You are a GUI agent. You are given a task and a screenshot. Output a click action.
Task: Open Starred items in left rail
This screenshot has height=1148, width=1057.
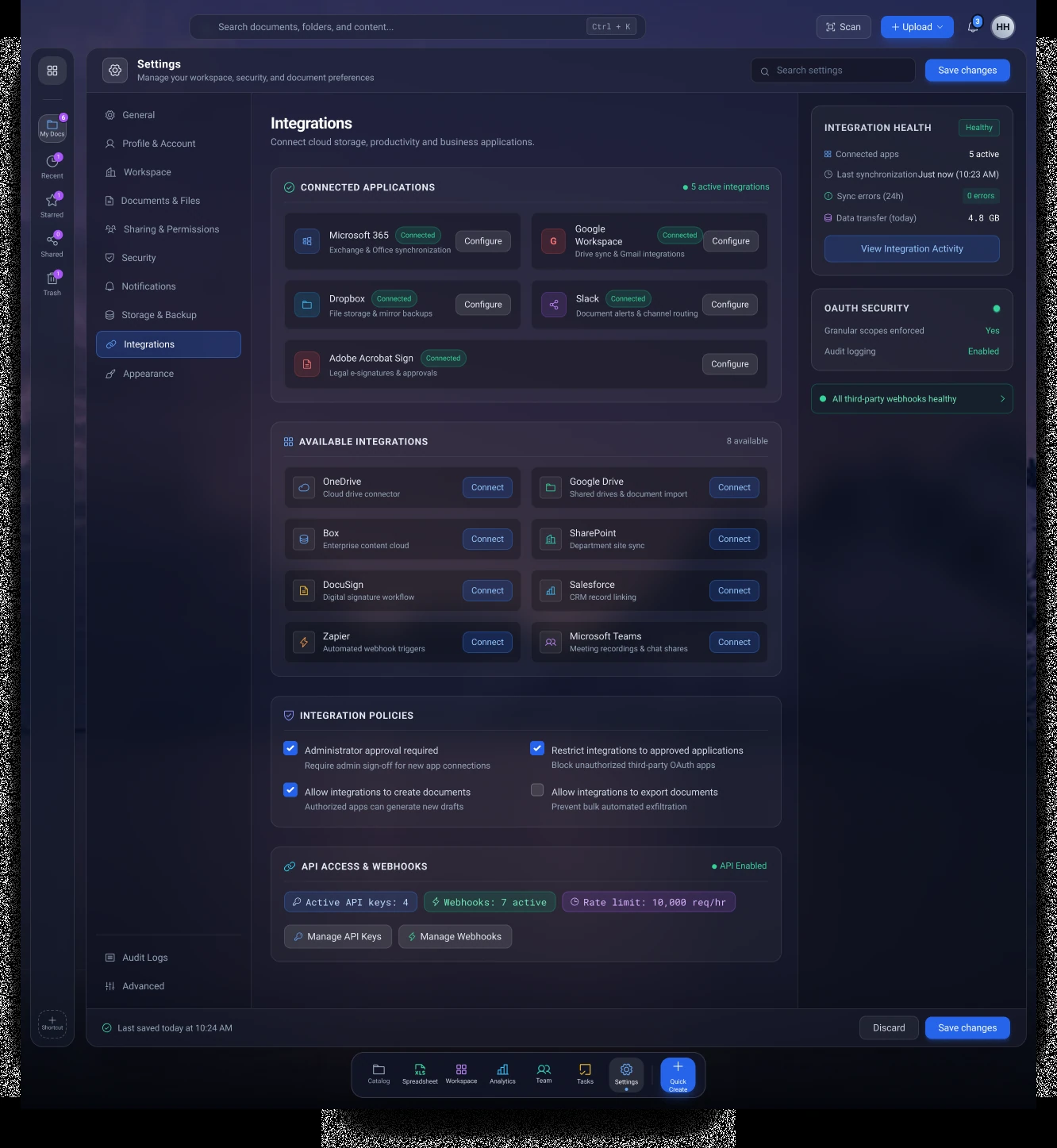tap(52, 205)
